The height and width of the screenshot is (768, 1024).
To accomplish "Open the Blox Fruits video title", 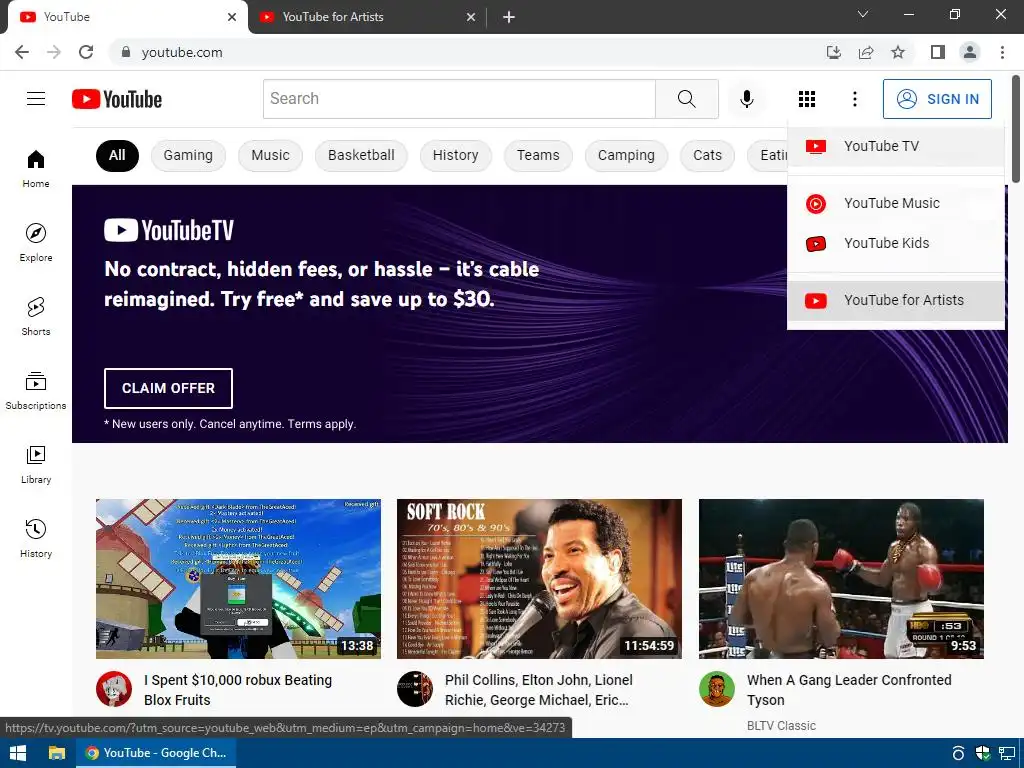I will click(238, 690).
